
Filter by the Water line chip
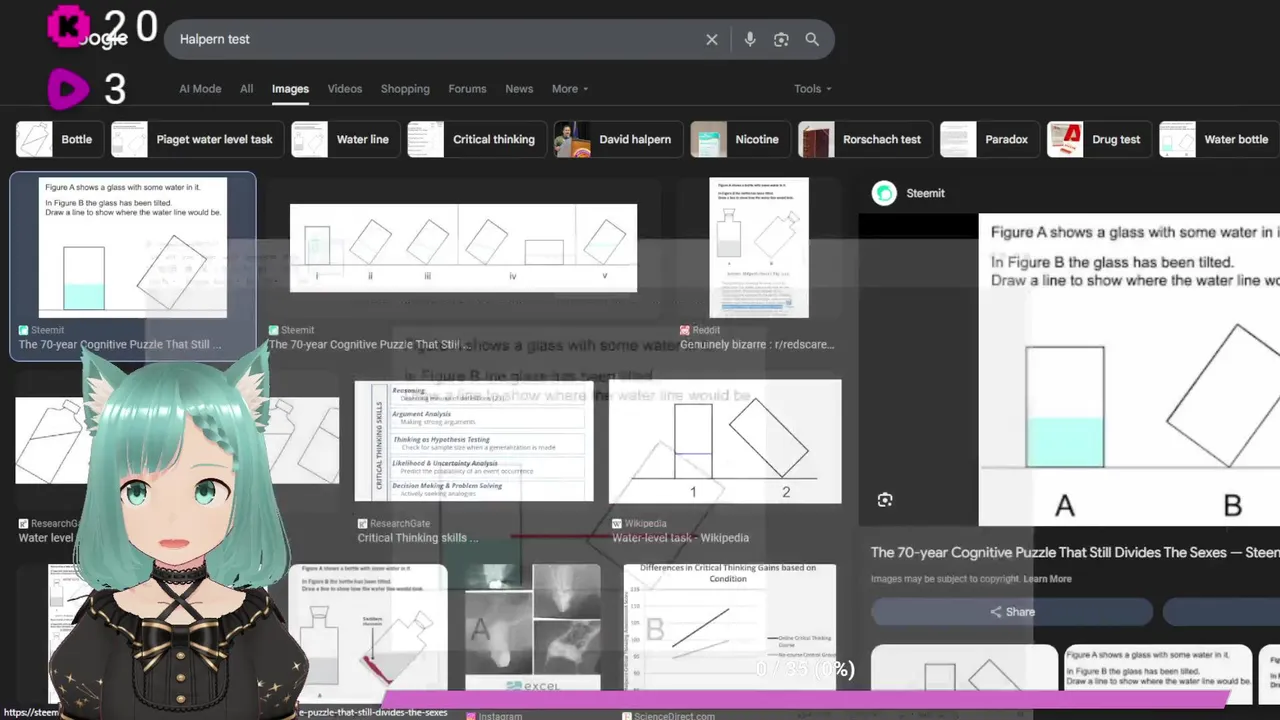coord(346,139)
